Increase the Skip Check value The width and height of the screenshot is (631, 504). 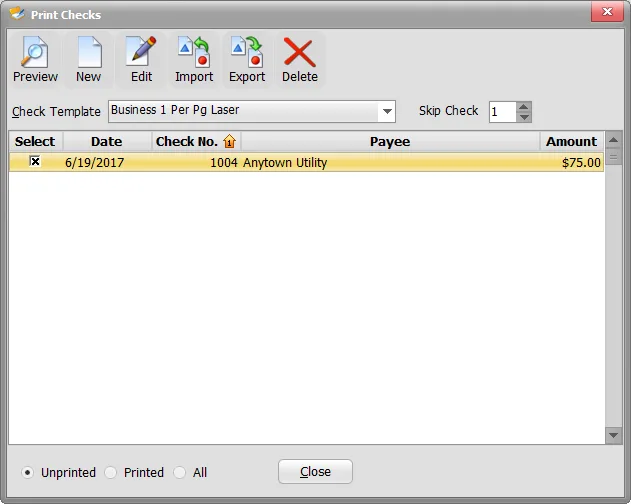pos(524,107)
